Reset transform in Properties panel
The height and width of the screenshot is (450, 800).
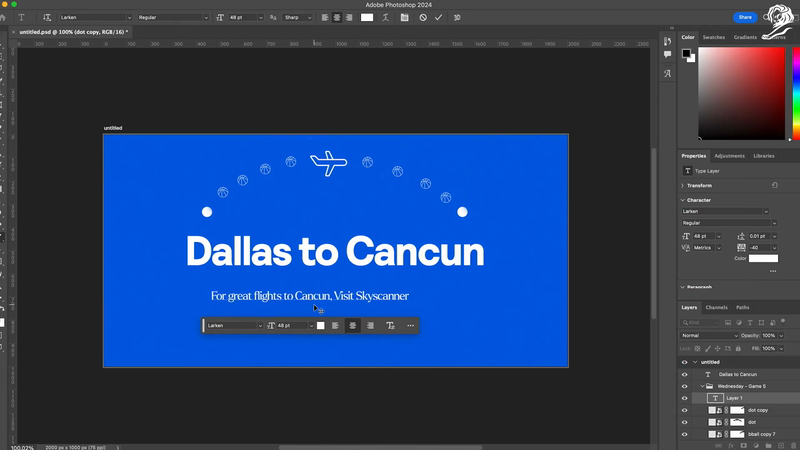pos(774,185)
